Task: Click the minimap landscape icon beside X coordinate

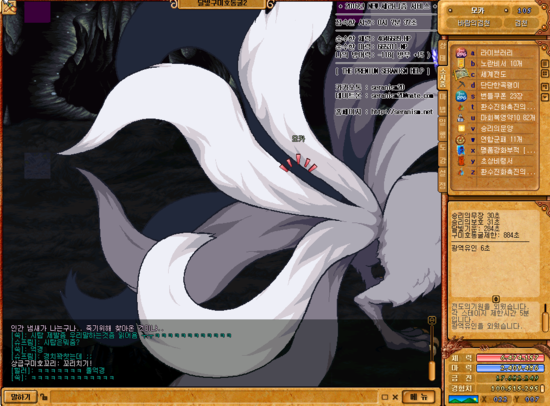Action: pyautogui.click(x=463, y=399)
